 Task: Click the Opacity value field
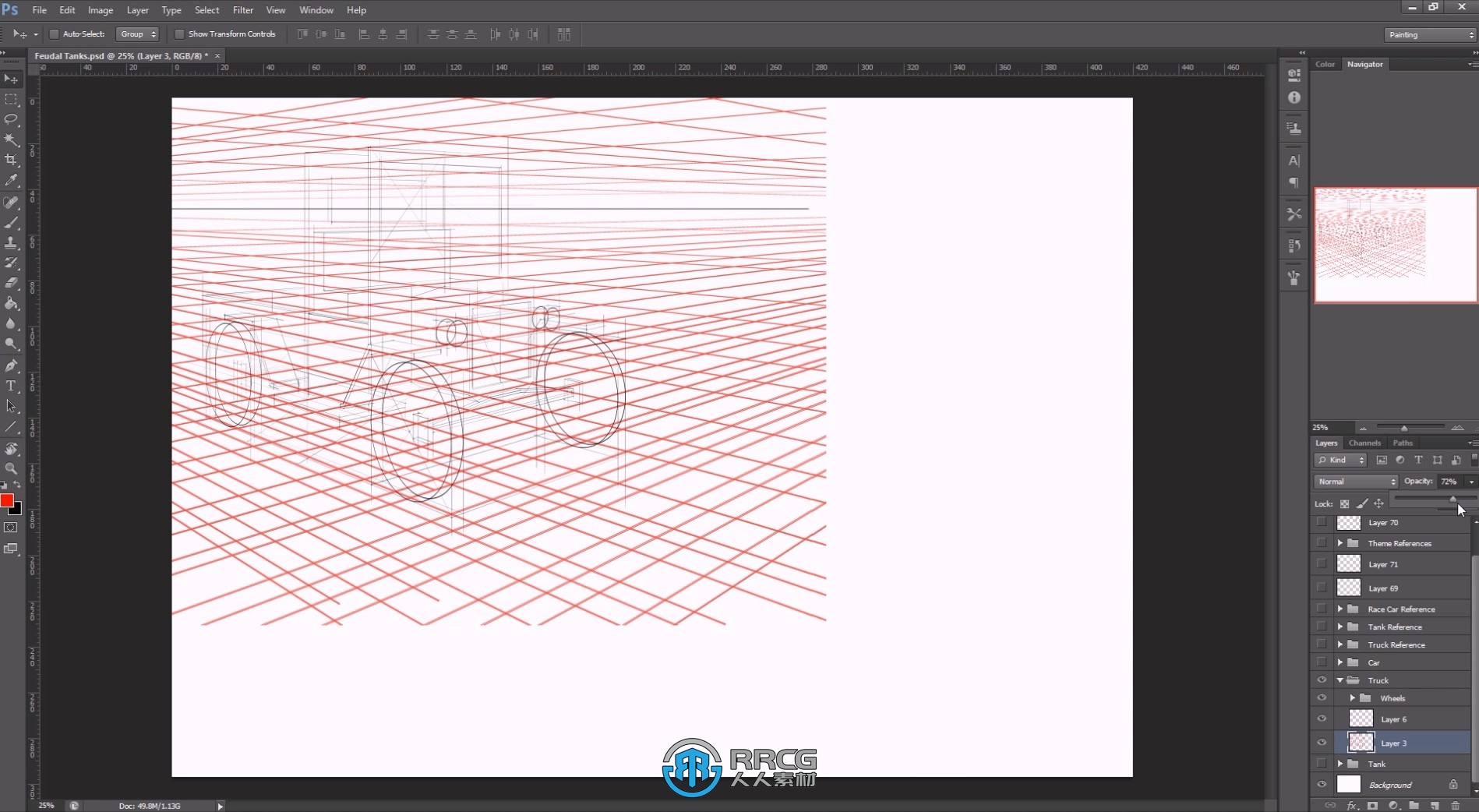click(x=1451, y=482)
